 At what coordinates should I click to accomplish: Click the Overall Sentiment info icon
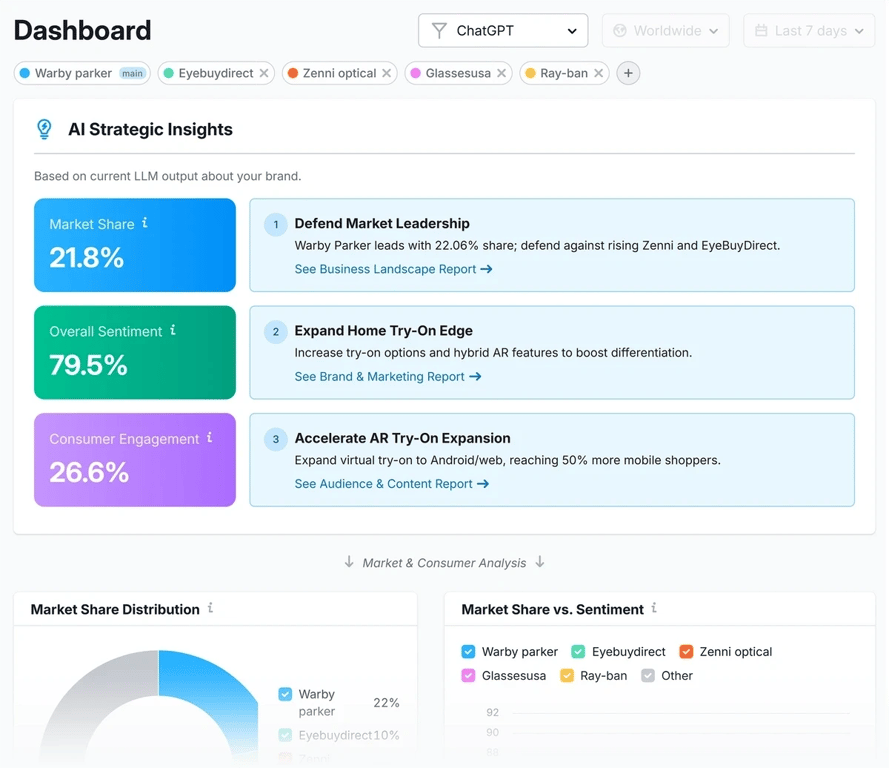point(173,330)
